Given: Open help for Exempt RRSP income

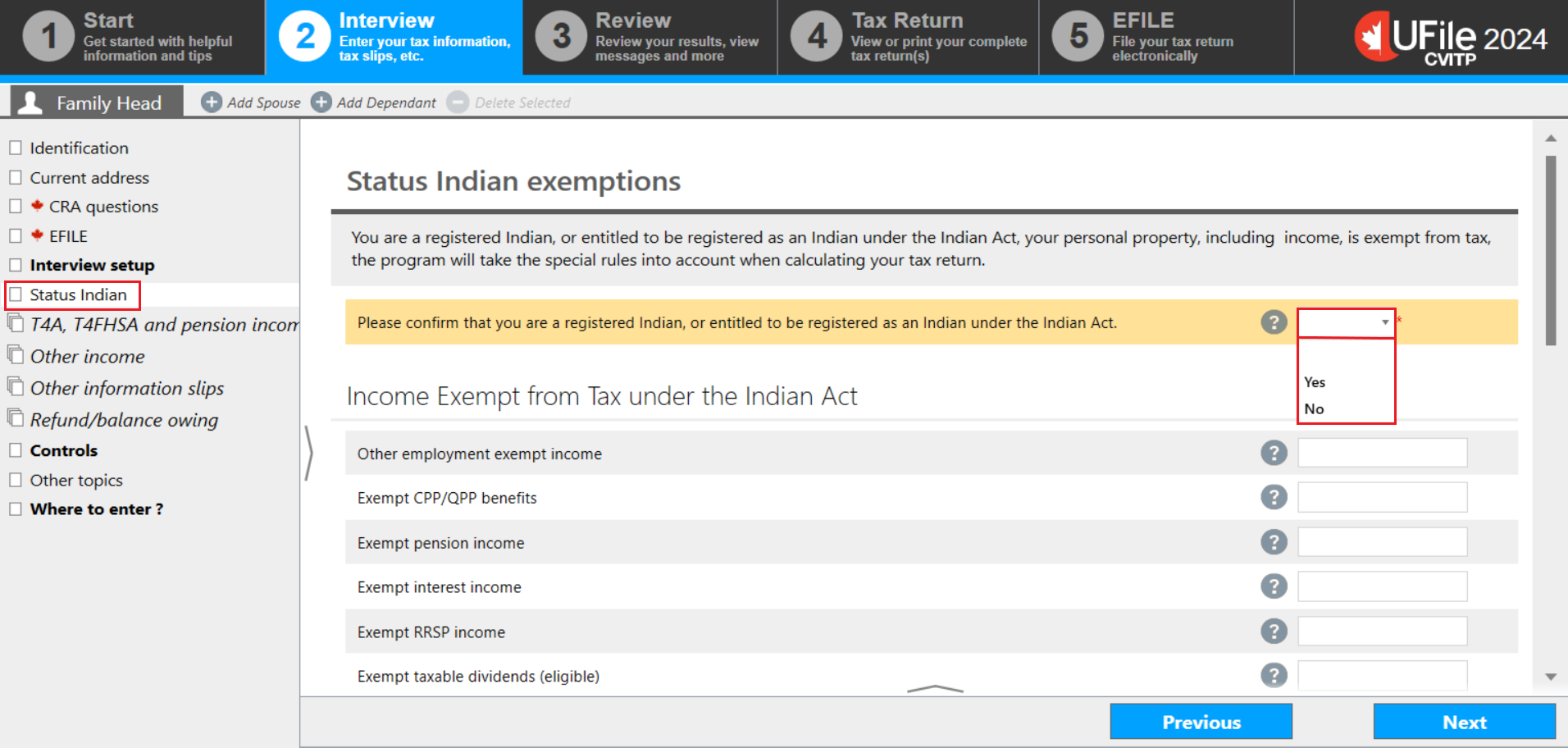Looking at the screenshot, I should 1274,632.
